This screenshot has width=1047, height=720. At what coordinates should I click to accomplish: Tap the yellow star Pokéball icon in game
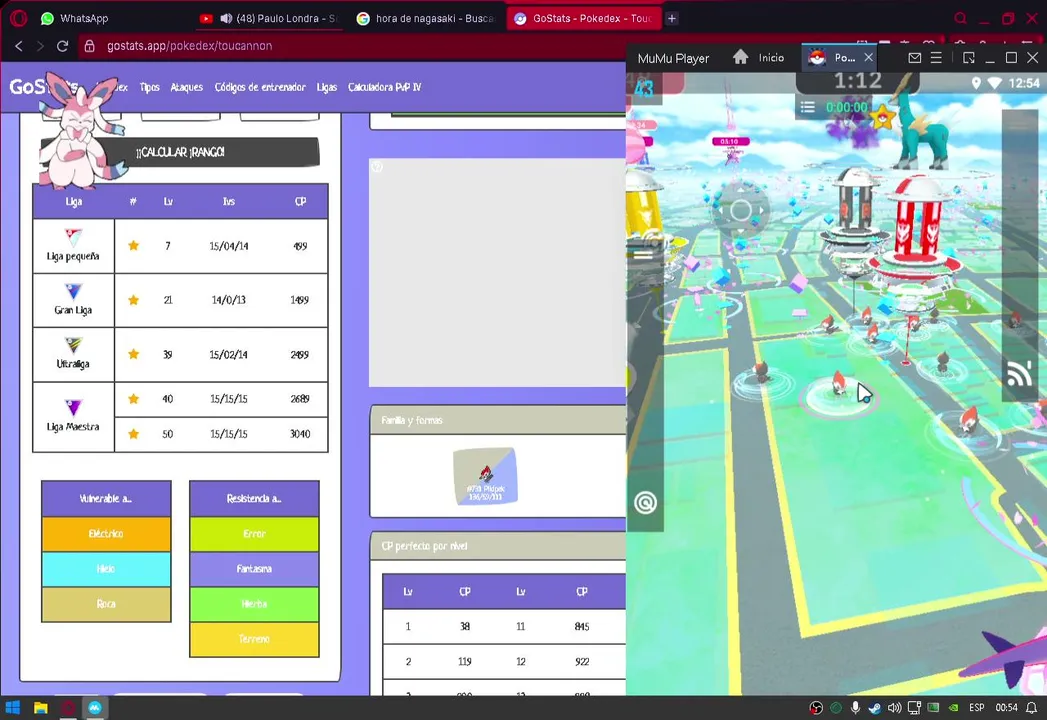point(882,118)
